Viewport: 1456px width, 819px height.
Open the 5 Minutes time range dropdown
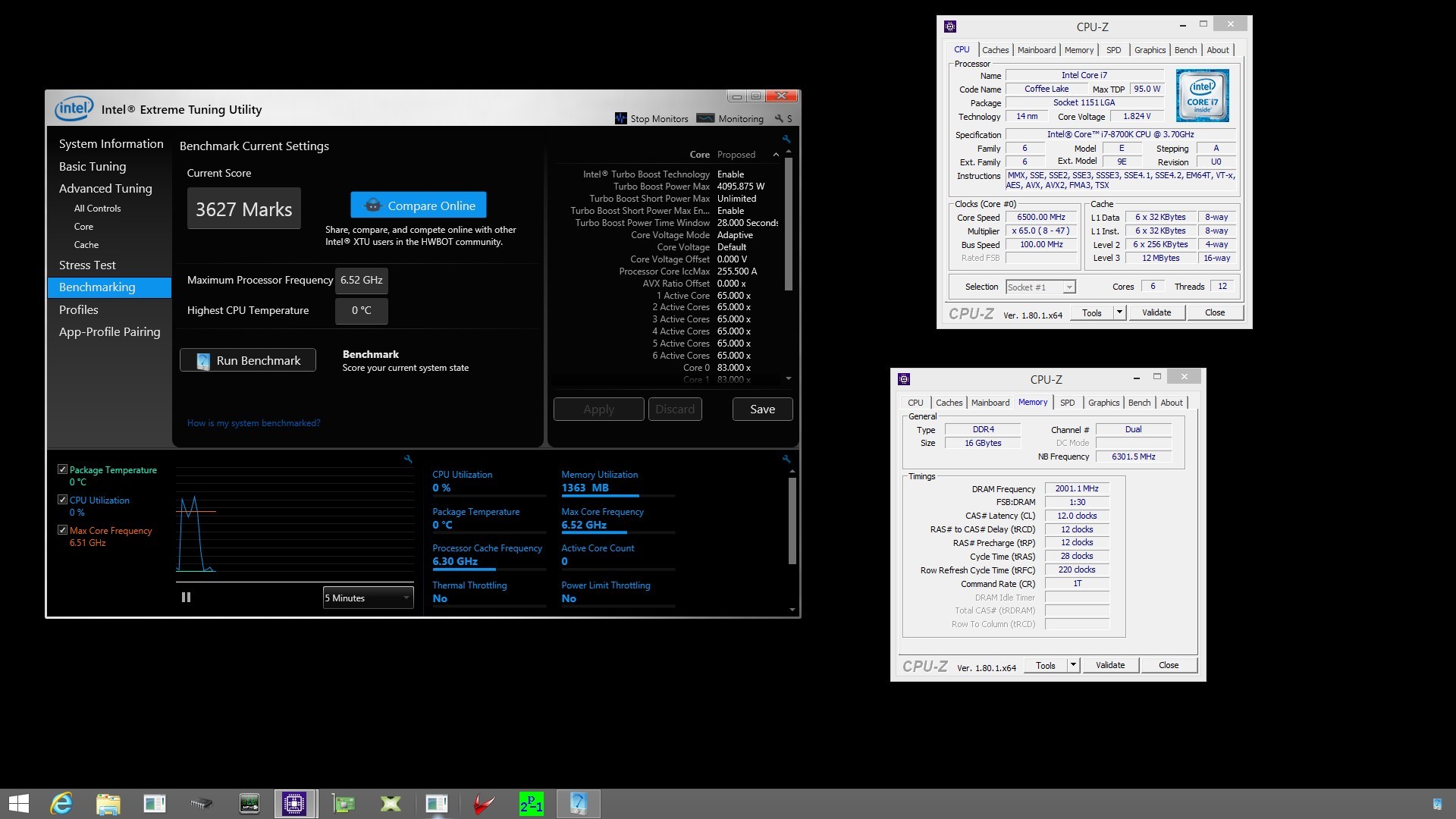coord(368,598)
